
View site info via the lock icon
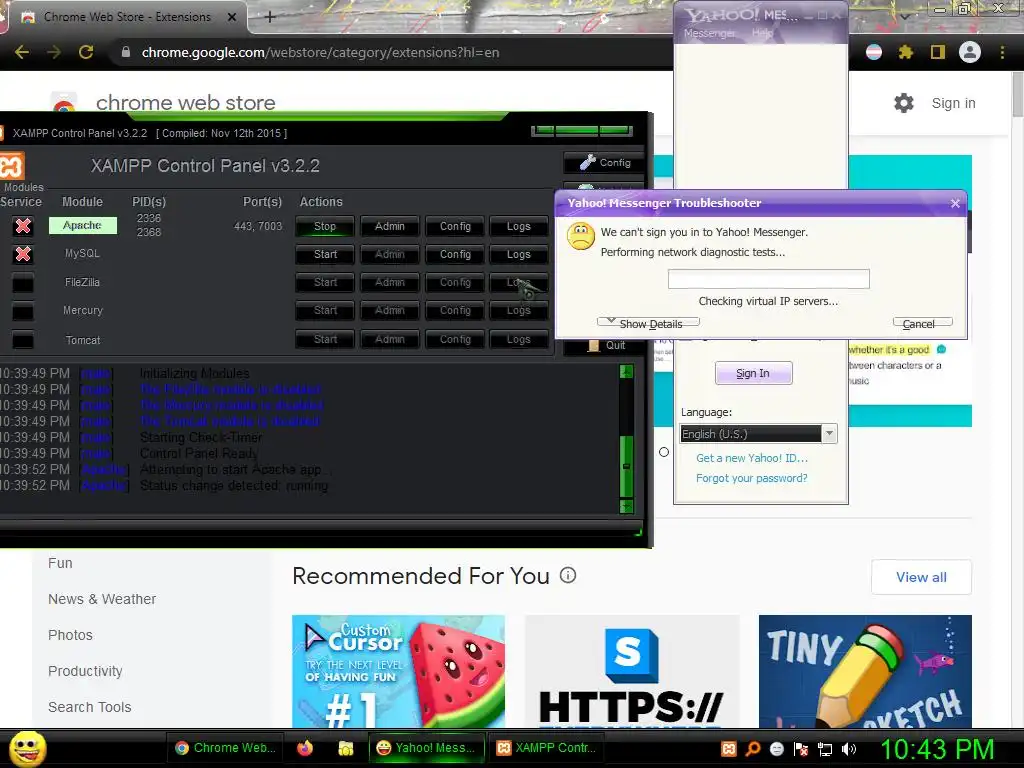(126, 52)
